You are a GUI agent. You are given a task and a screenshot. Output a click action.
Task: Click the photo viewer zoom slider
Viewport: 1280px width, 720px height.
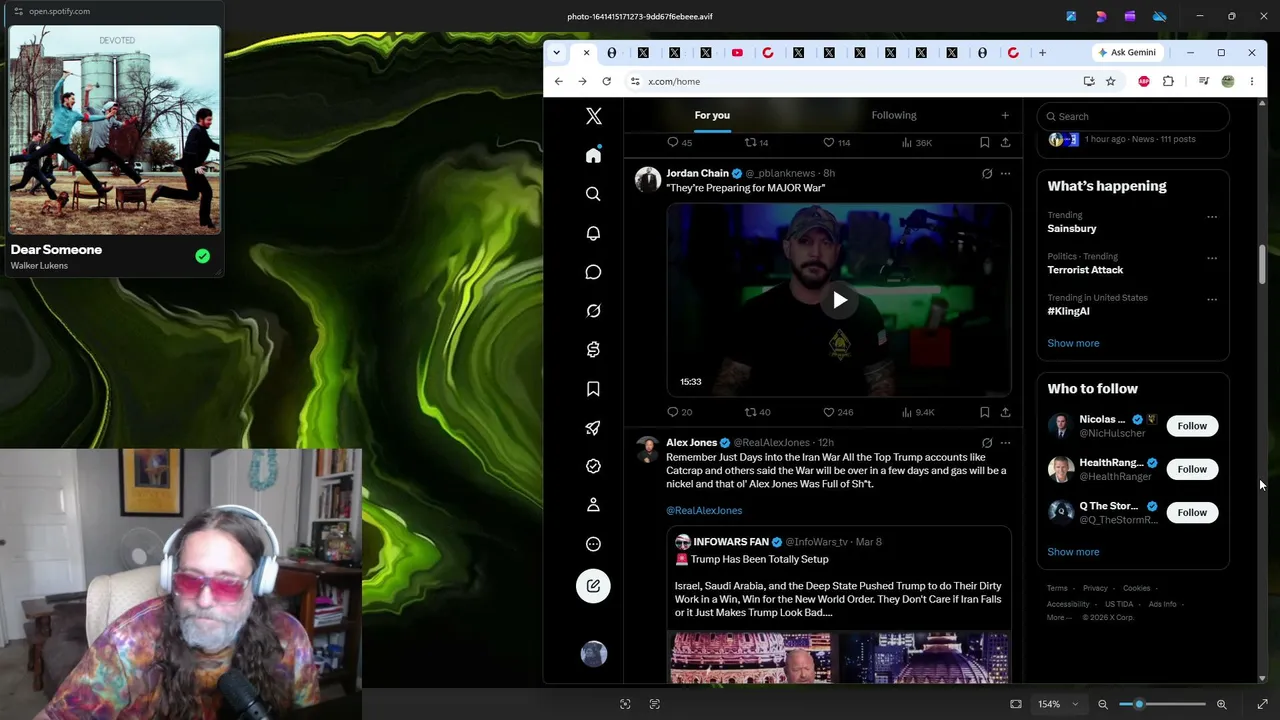point(1162,704)
